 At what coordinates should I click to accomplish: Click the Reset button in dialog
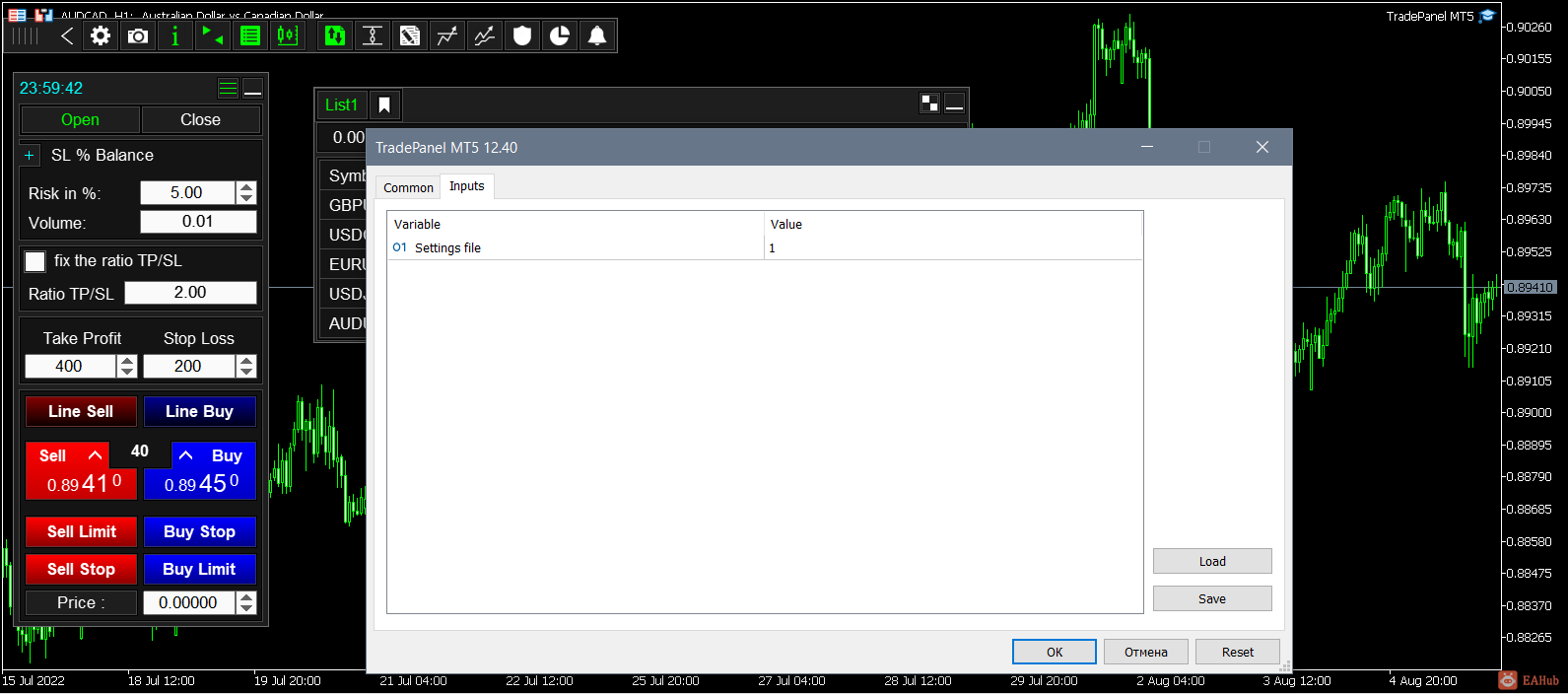(1238, 652)
